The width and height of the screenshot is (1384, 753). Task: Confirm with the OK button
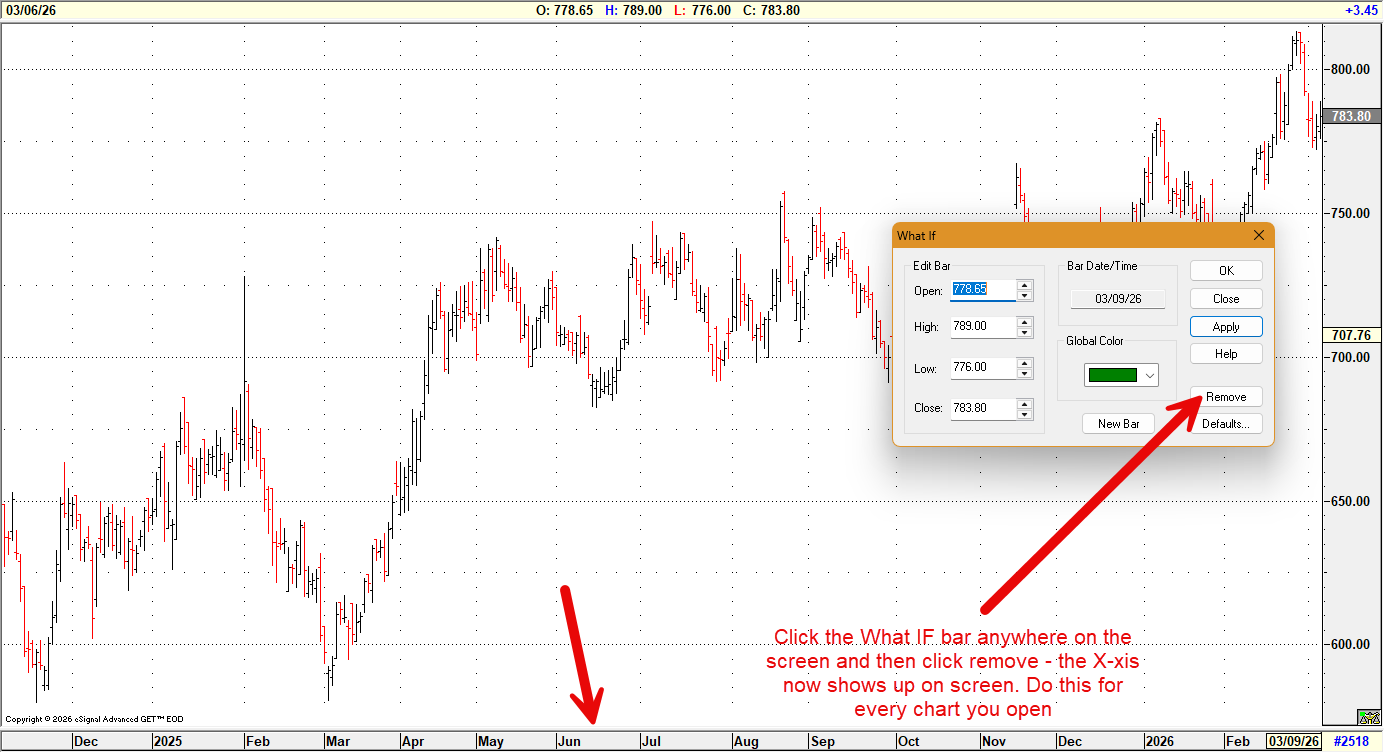(x=1225, y=271)
